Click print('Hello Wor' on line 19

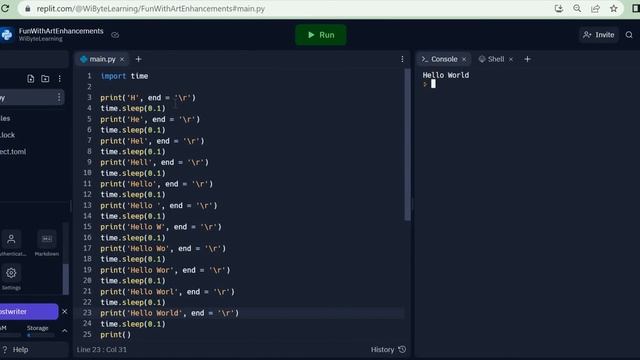click(165, 270)
